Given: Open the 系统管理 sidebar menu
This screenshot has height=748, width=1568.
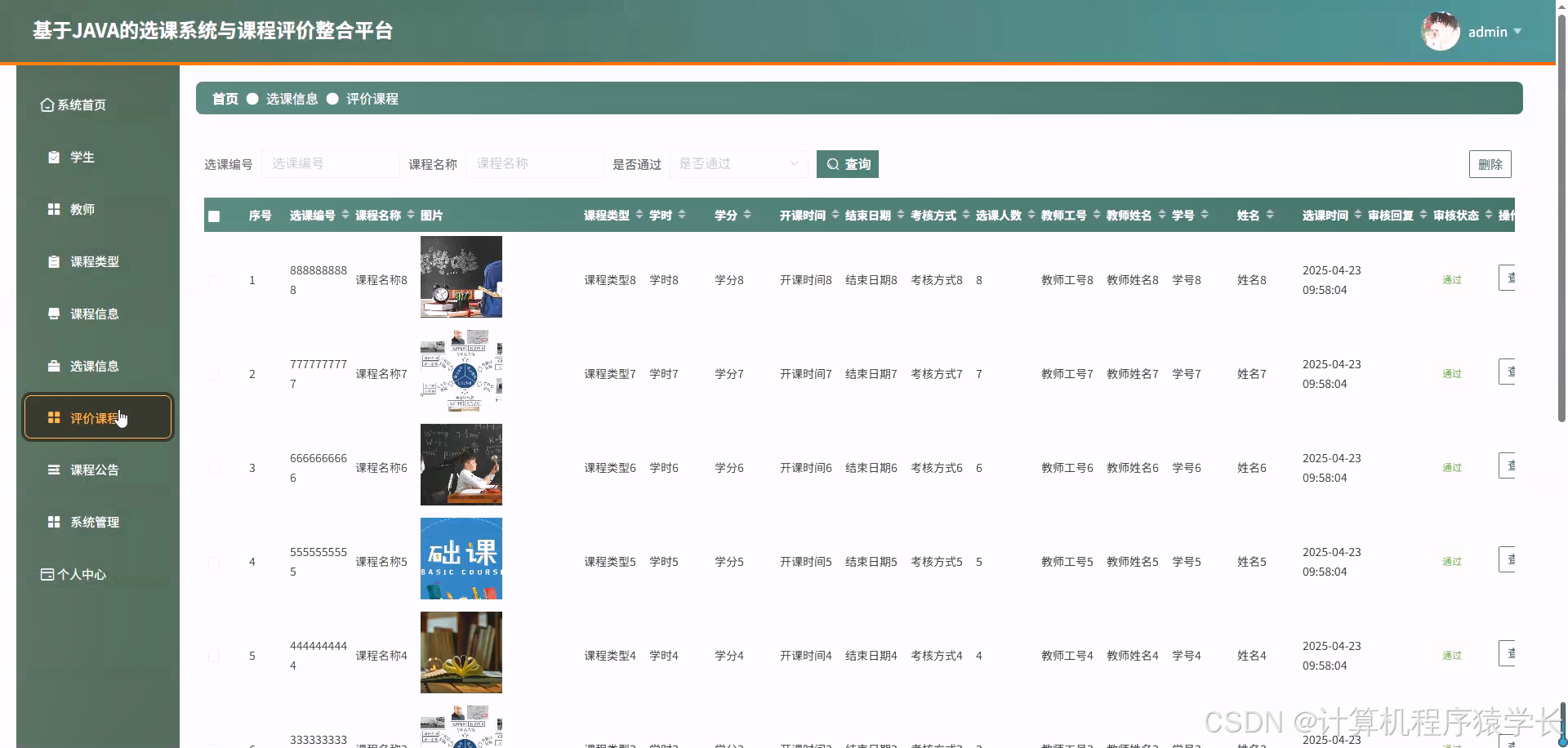Looking at the screenshot, I should pos(98,522).
